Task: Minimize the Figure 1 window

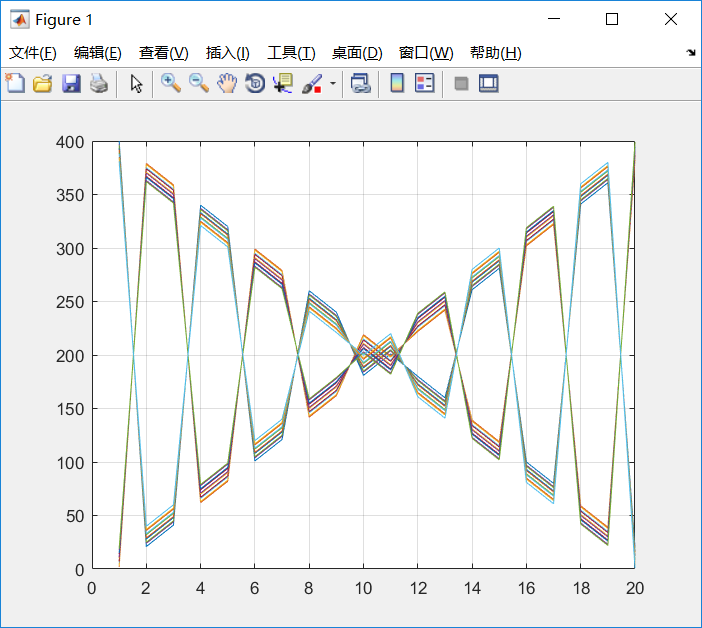Action: click(554, 19)
